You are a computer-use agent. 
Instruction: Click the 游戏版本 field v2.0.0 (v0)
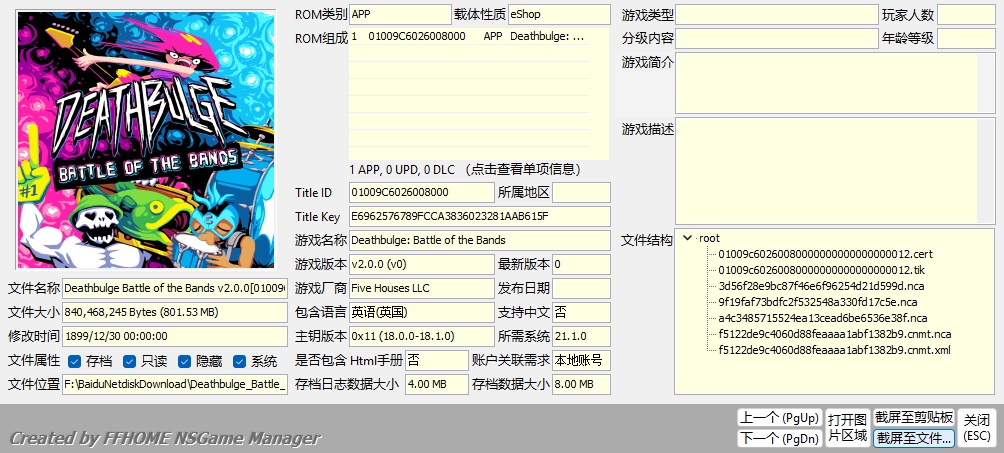(422, 264)
